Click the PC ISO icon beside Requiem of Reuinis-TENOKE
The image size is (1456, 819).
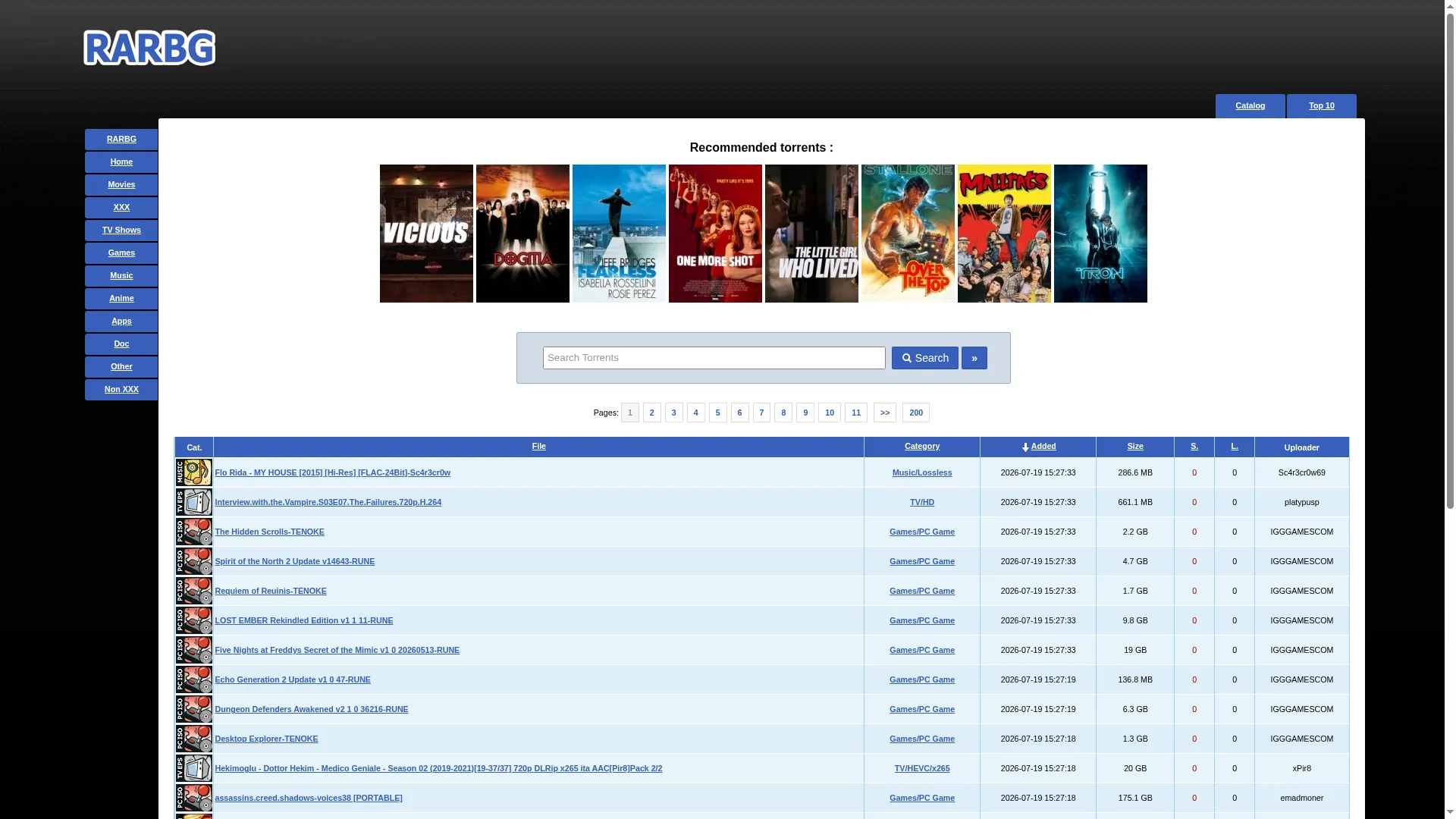pos(194,591)
